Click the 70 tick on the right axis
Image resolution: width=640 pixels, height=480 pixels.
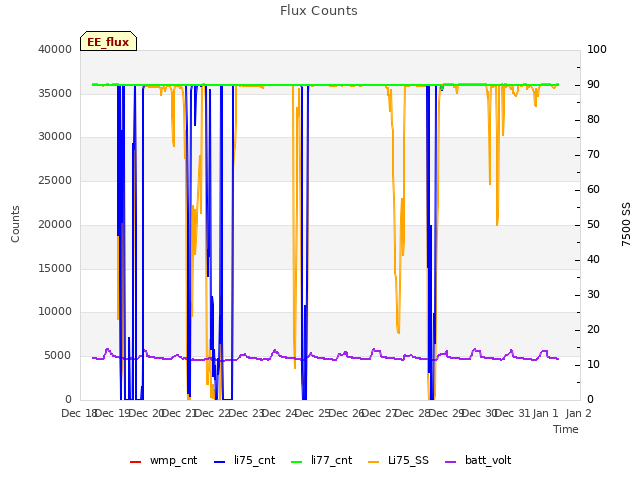tap(593, 155)
